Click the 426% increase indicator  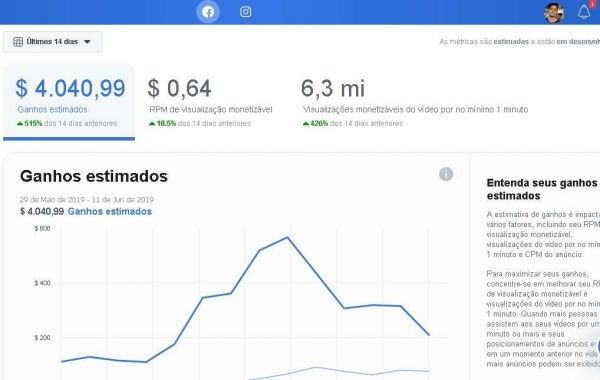point(316,123)
